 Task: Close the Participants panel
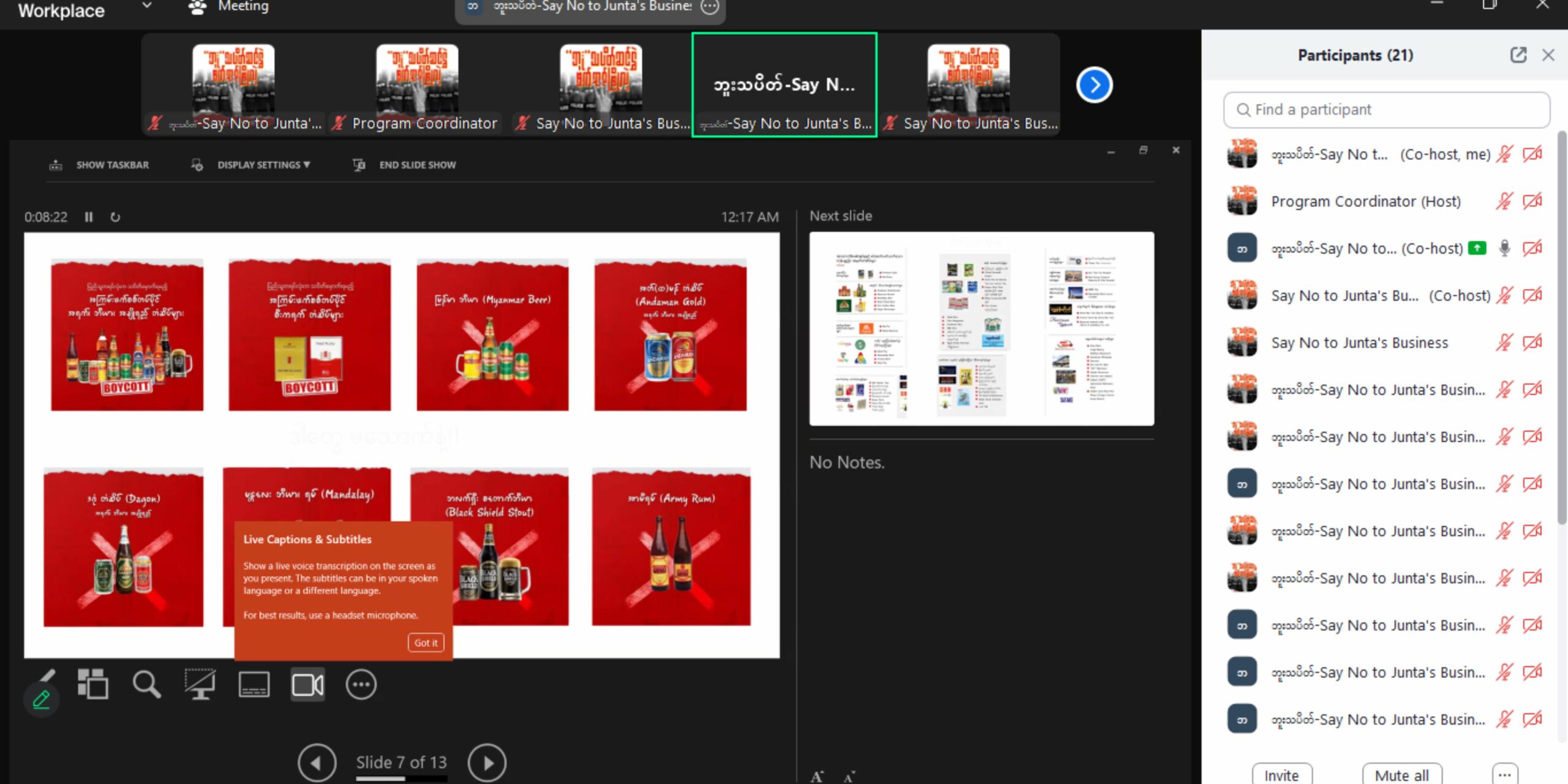(1548, 55)
